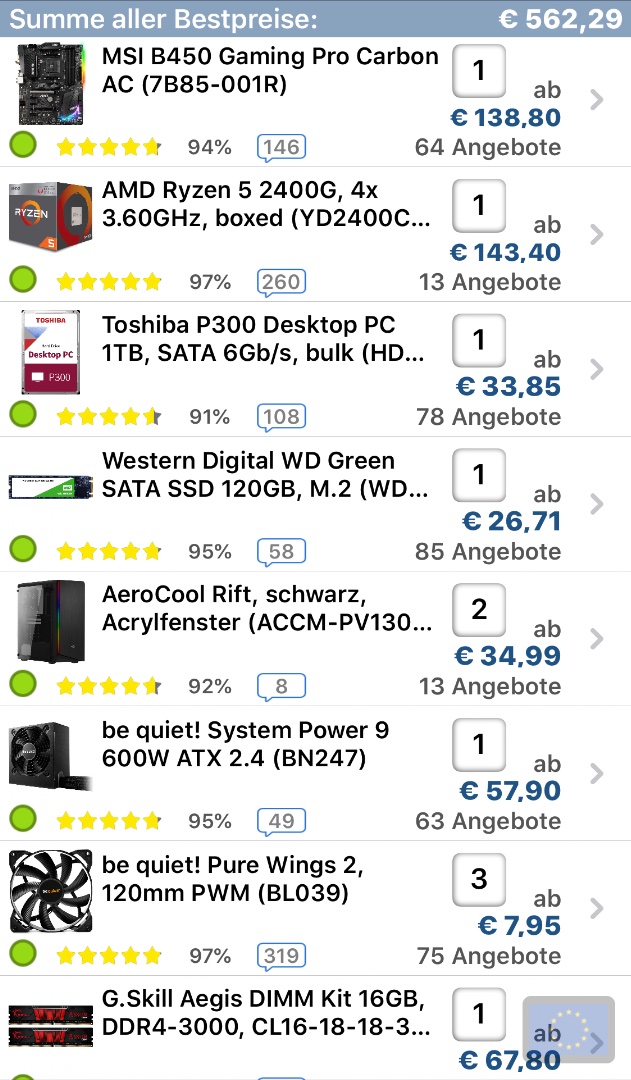
Task: Tap the star rating of be quiet! System Power 9
Action: point(109,821)
